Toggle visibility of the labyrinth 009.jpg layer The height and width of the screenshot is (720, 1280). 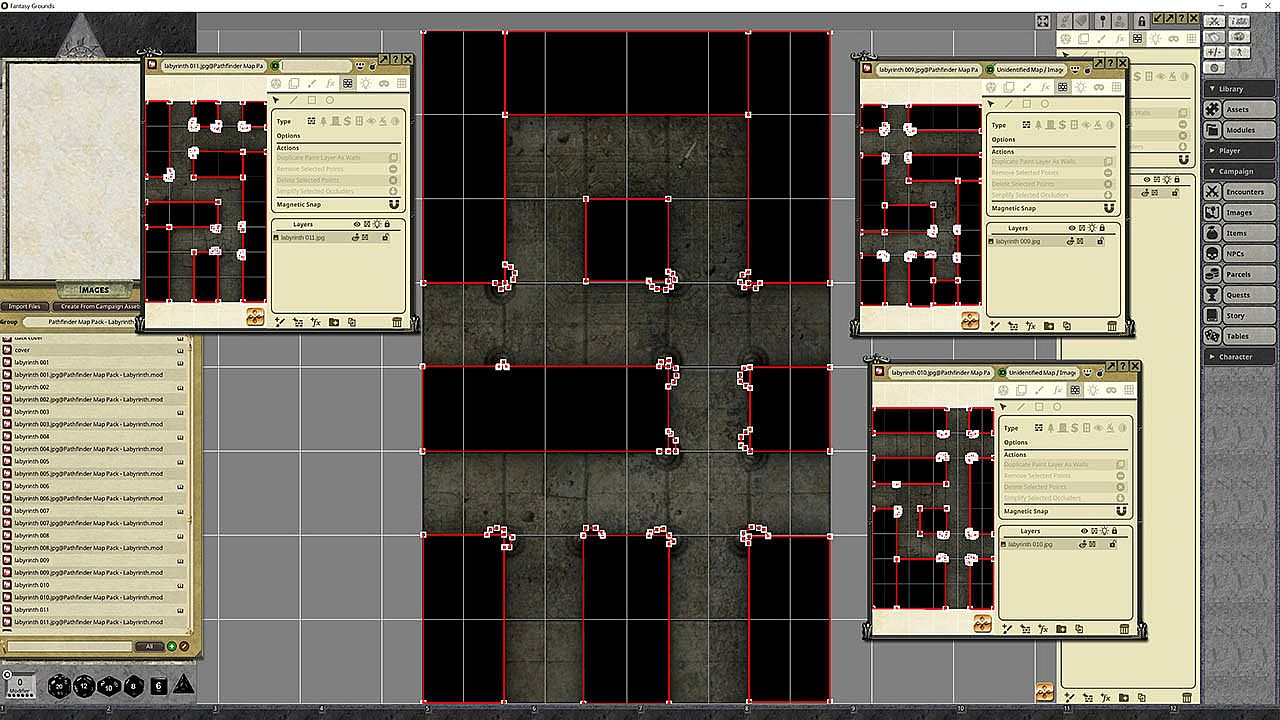pyautogui.click(x=1071, y=241)
